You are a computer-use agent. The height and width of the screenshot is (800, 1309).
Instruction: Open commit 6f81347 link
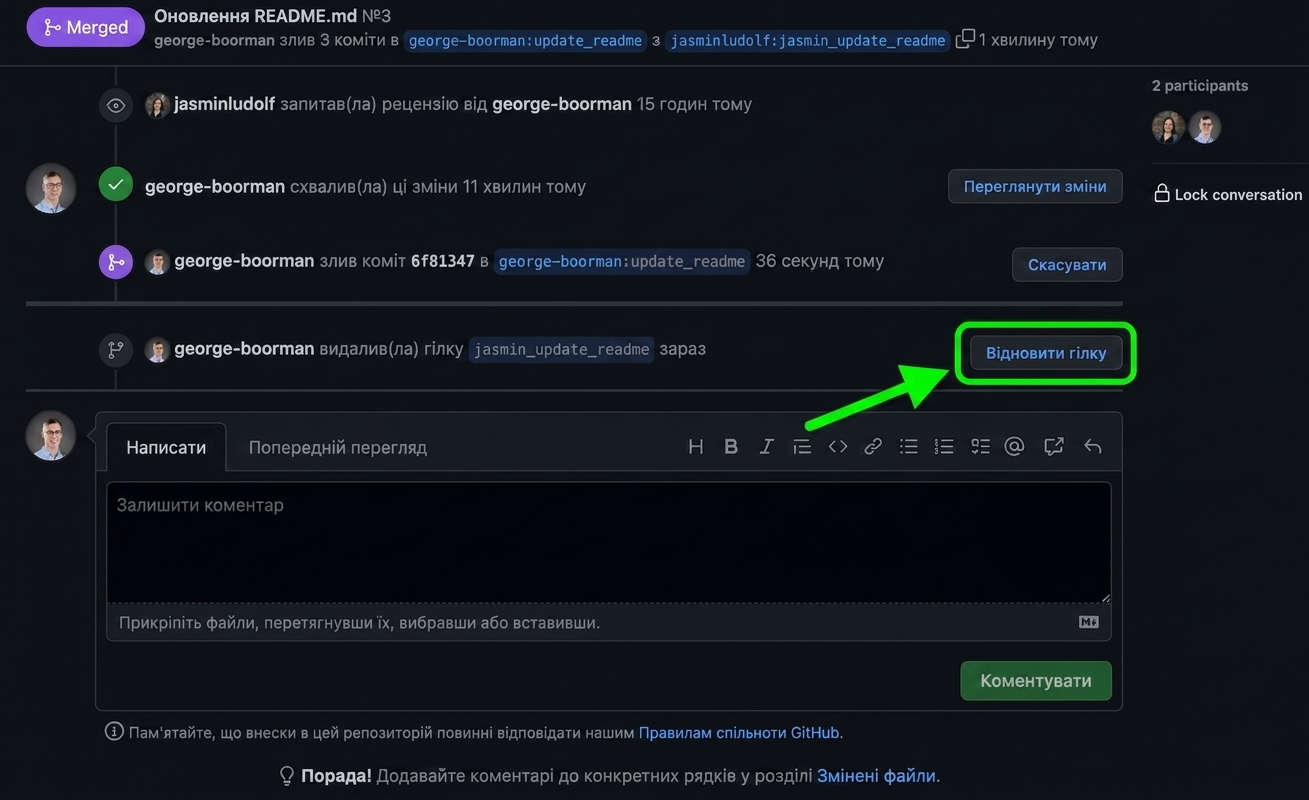443,261
